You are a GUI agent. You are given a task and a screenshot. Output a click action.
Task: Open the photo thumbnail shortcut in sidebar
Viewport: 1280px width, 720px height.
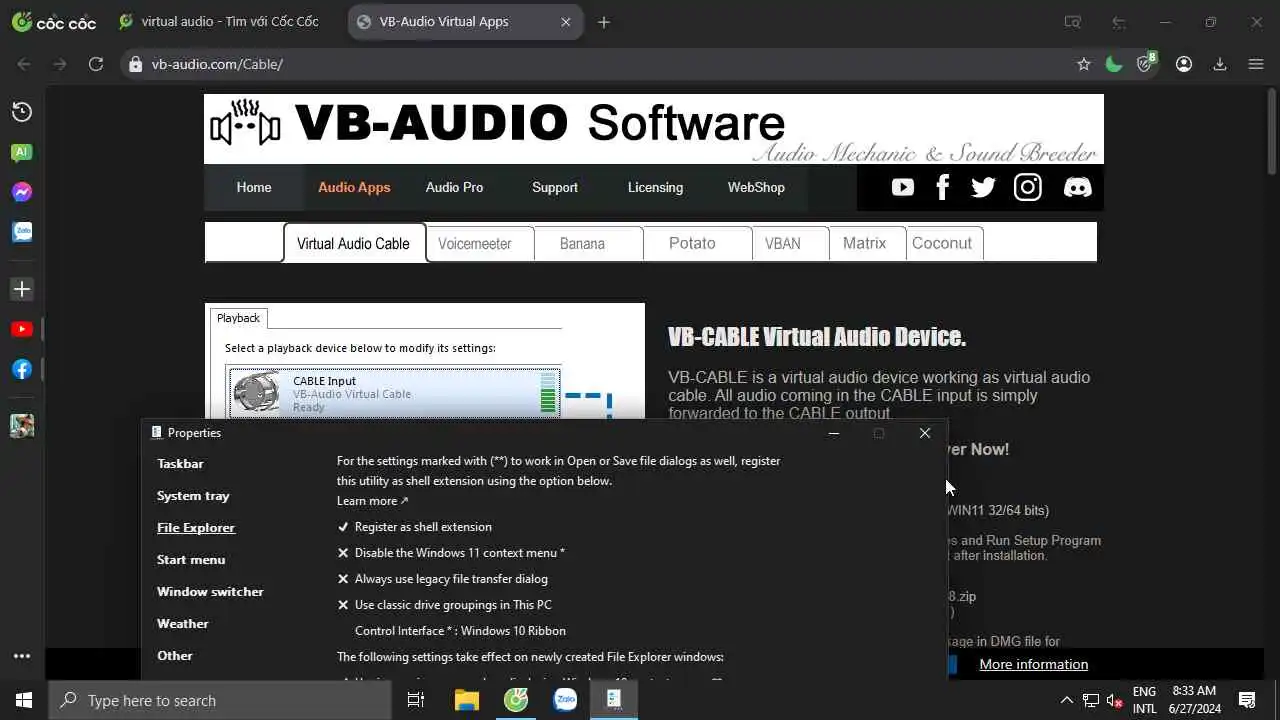click(22, 425)
